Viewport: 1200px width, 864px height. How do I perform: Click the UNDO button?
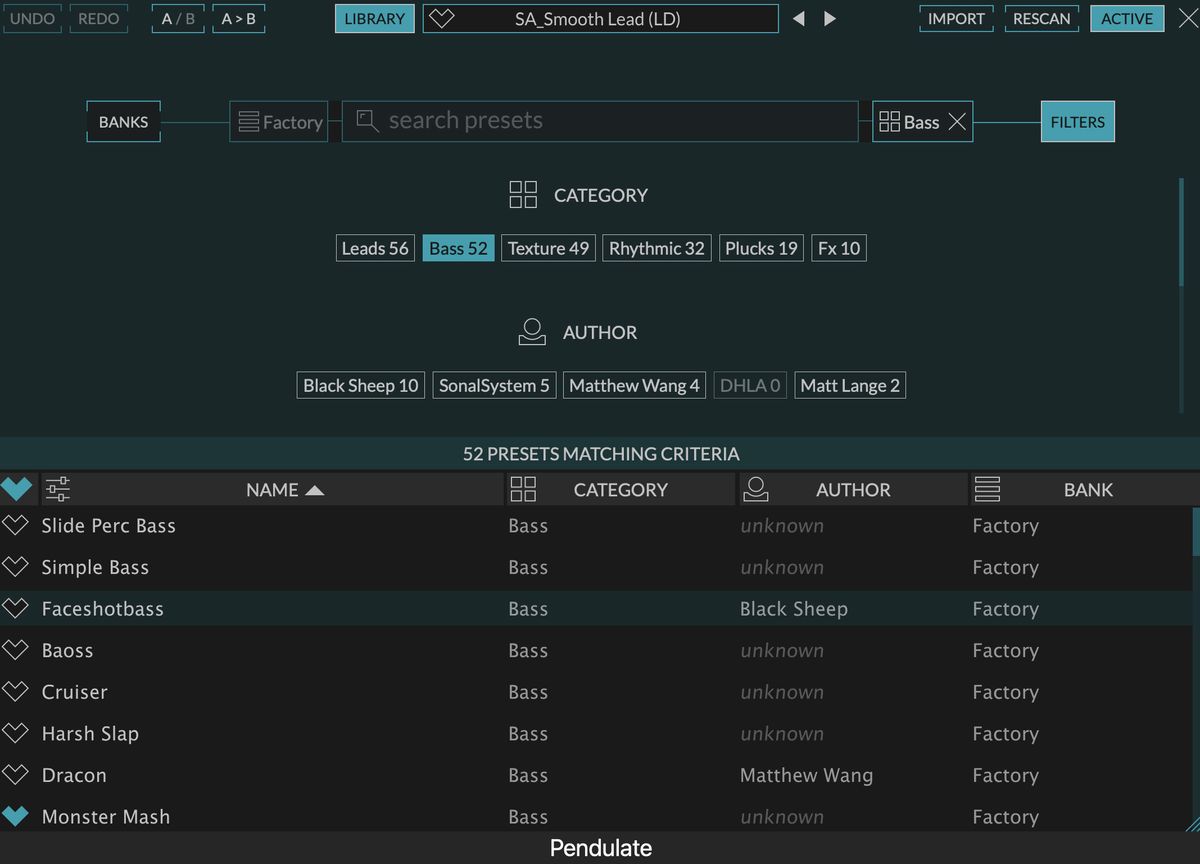click(33, 19)
